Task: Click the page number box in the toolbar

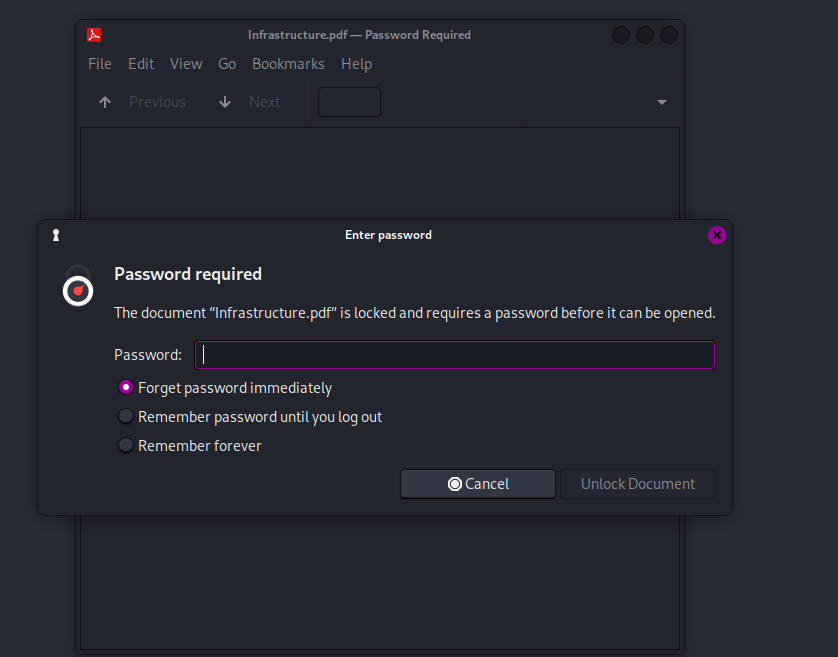Action: (x=350, y=102)
